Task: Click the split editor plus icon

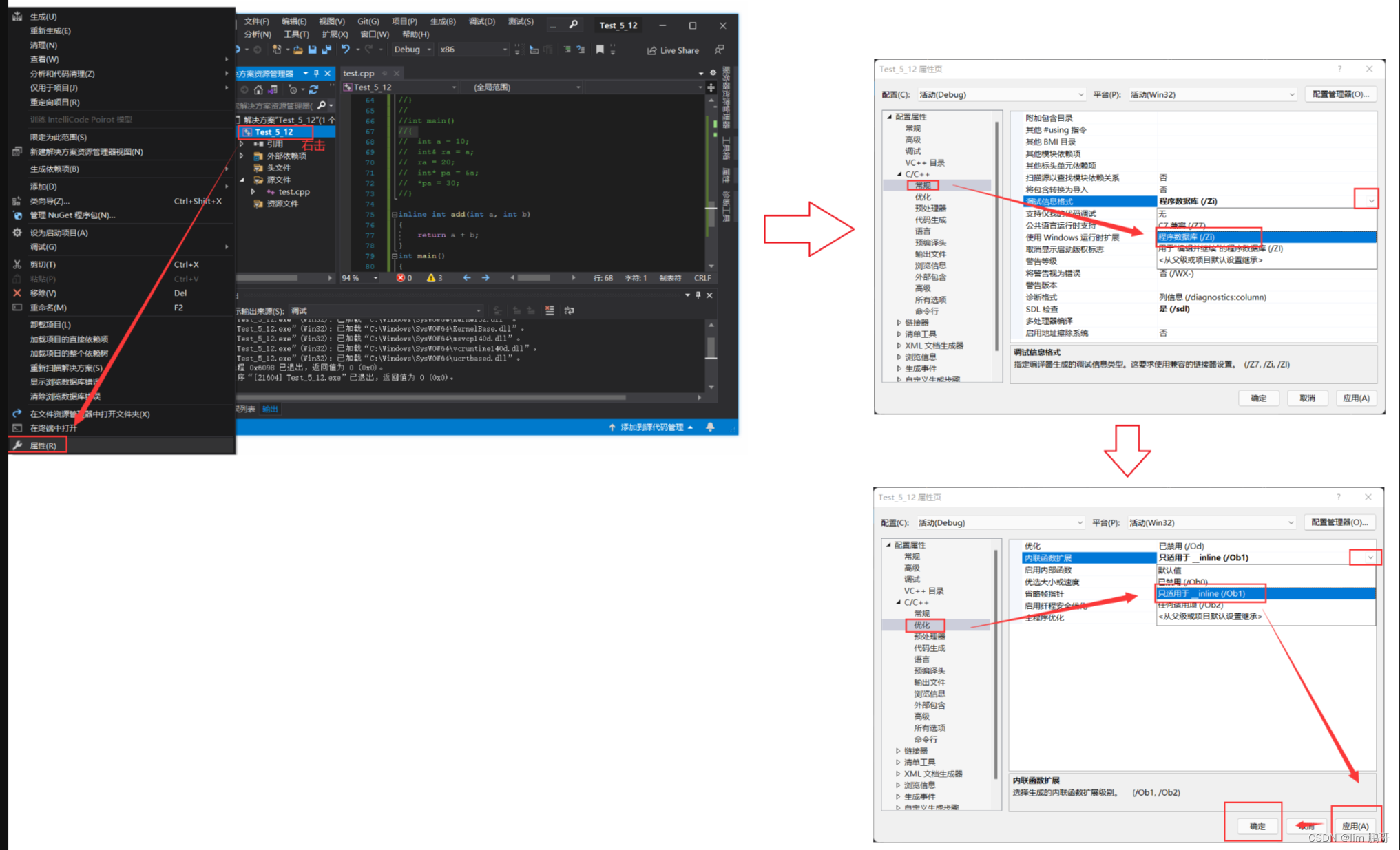Action: pos(711,87)
